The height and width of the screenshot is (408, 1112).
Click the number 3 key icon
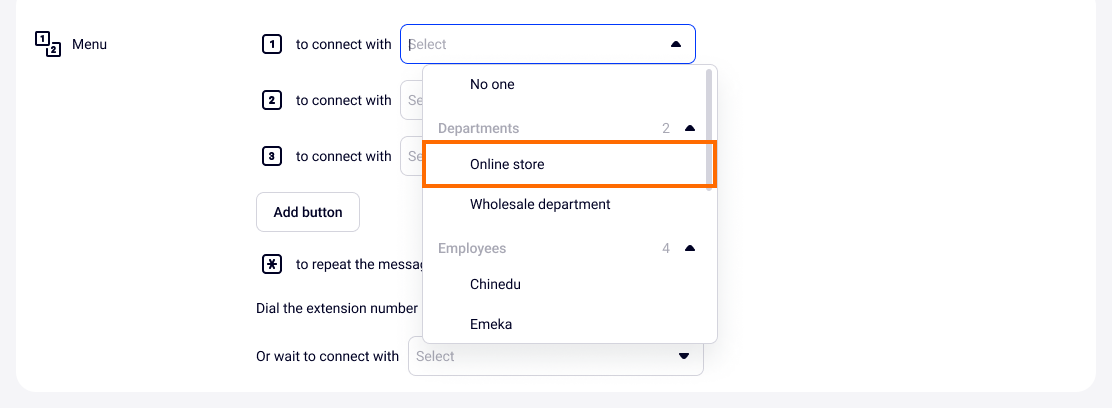tap(271, 156)
